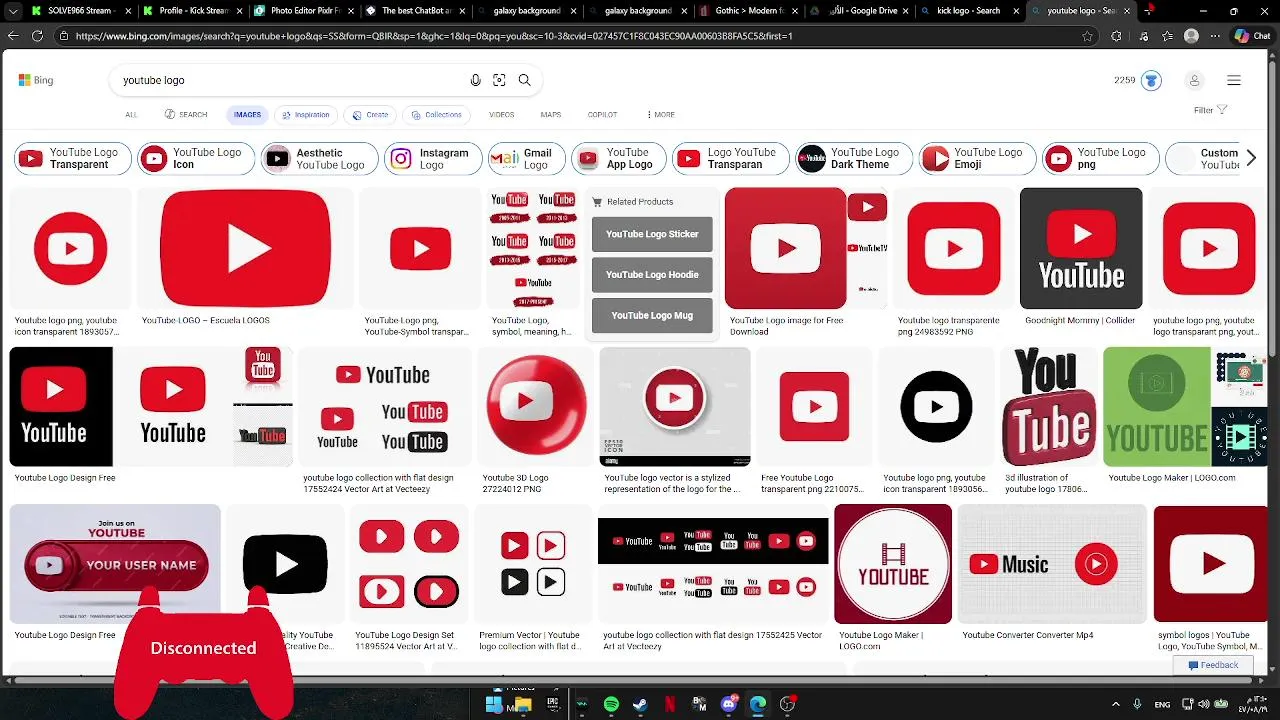Select Aesthetic YouTube Logo chip
This screenshot has height=720, width=1280.
[x=319, y=159]
